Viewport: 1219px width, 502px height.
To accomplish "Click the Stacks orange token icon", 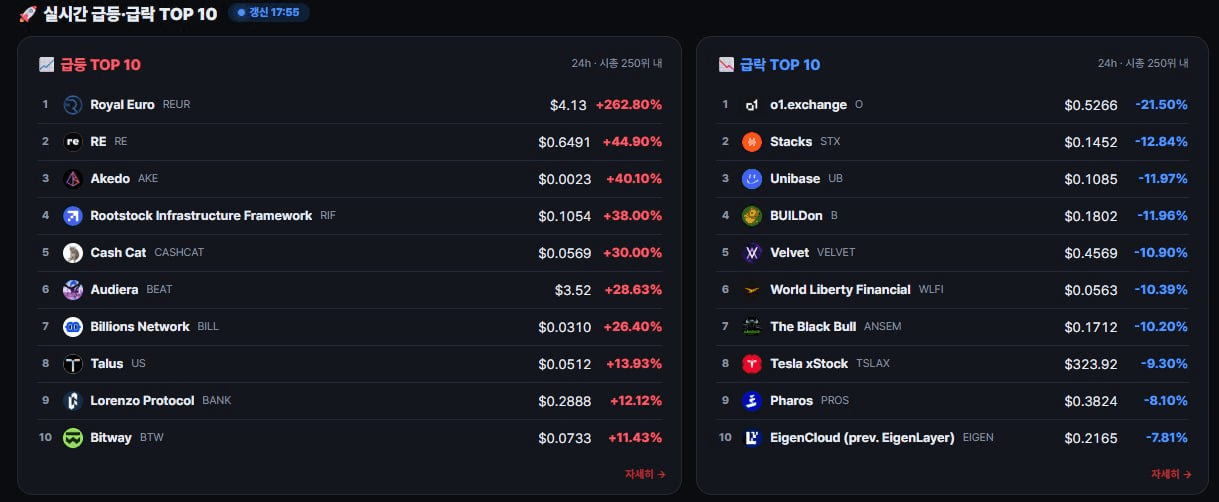I will point(752,142).
